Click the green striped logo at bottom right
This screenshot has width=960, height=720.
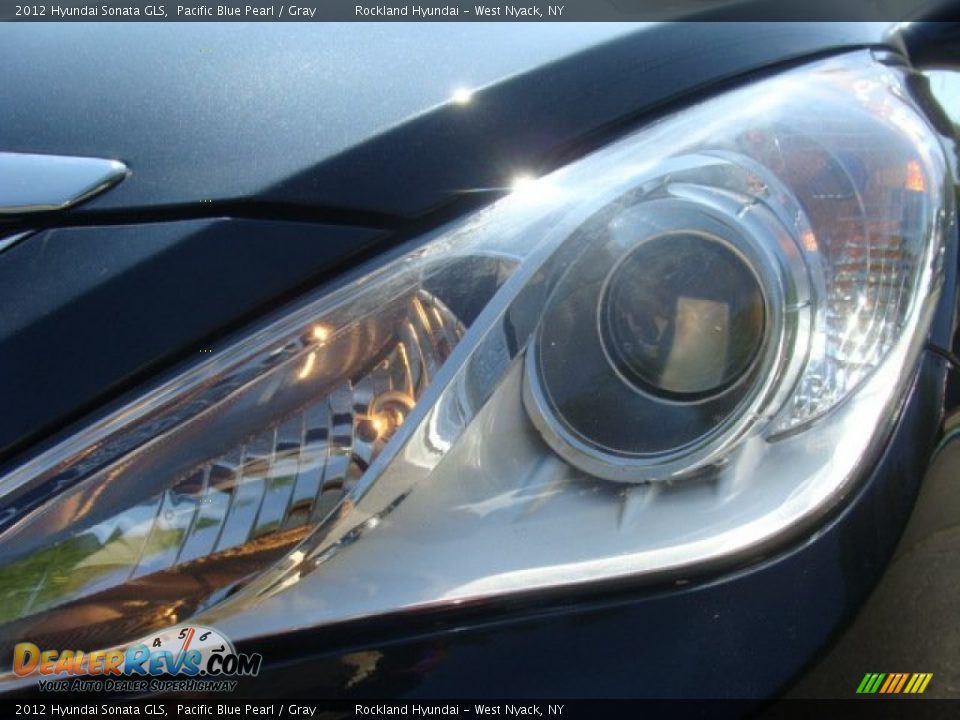(893, 682)
